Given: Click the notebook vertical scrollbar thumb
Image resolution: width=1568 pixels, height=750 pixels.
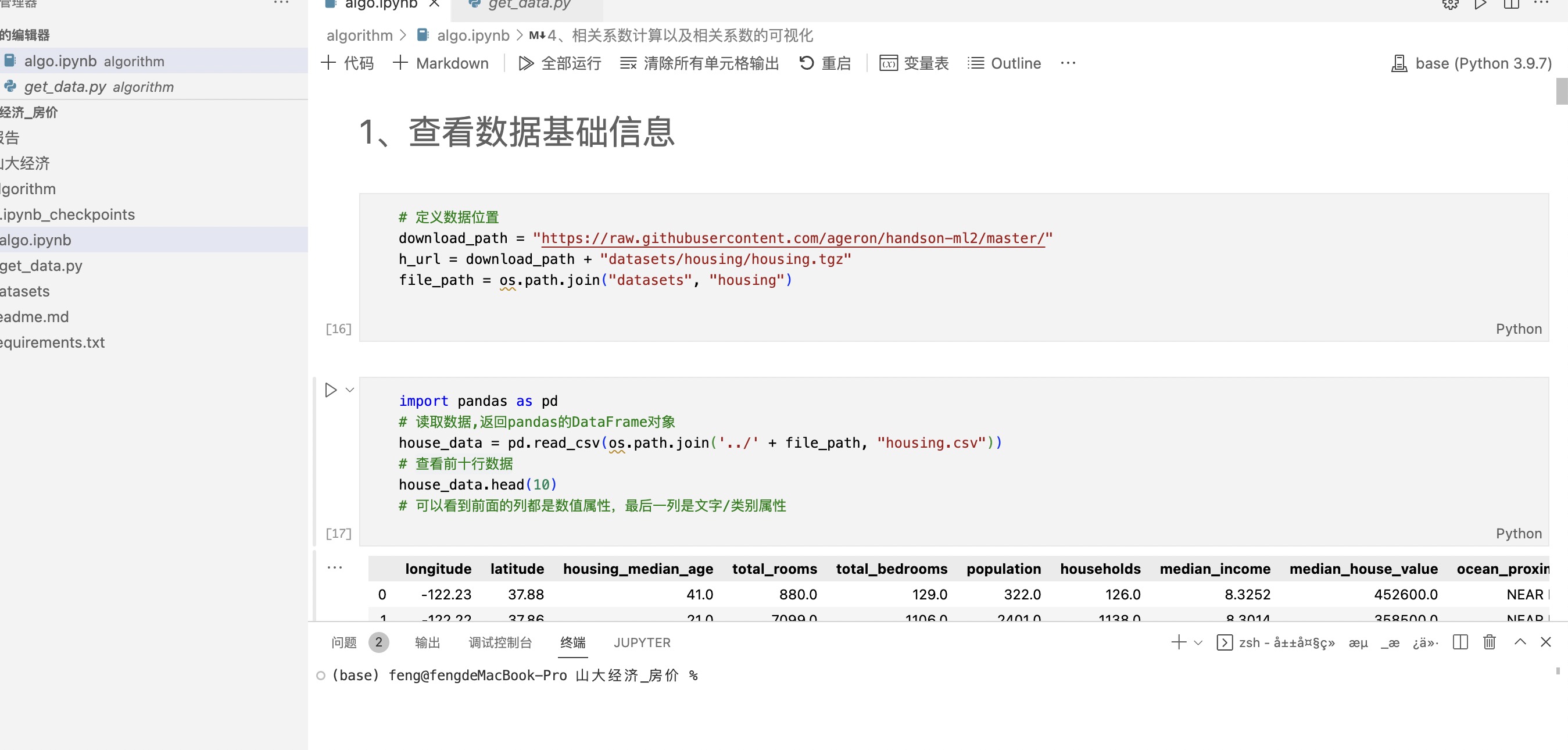Looking at the screenshot, I should point(1562,91).
